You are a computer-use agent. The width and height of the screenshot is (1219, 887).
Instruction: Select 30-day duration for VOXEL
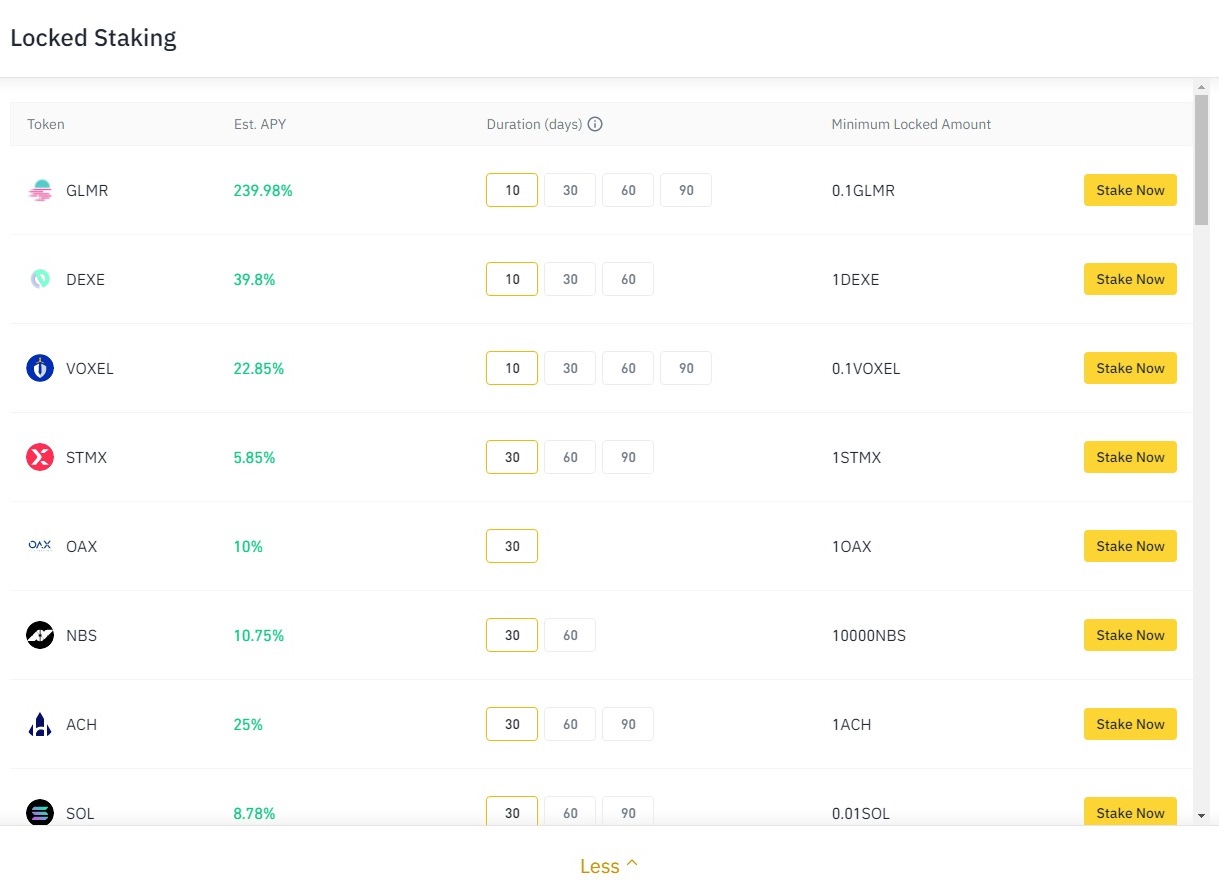click(x=570, y=368)
